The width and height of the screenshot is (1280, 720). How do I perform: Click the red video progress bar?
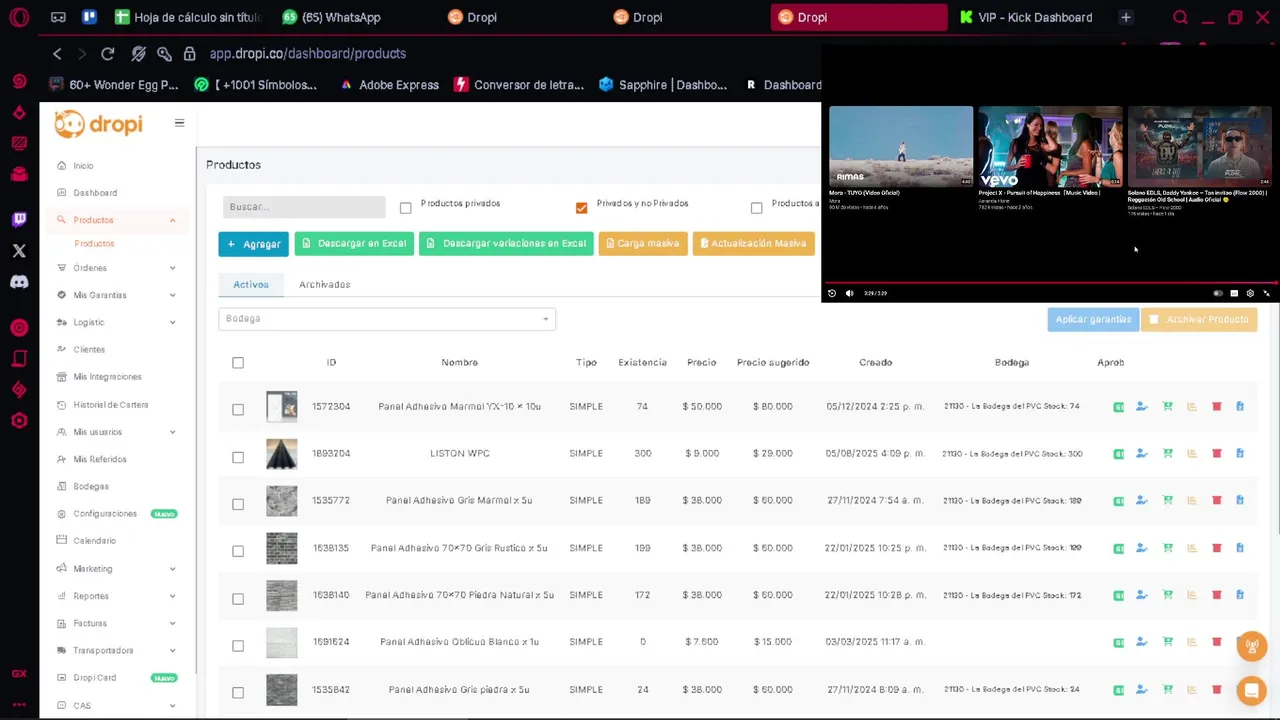1050,282
